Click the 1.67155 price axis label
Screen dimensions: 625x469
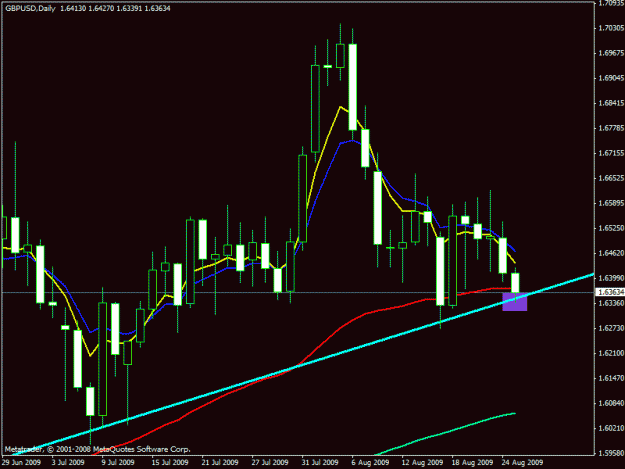point(611,153)
